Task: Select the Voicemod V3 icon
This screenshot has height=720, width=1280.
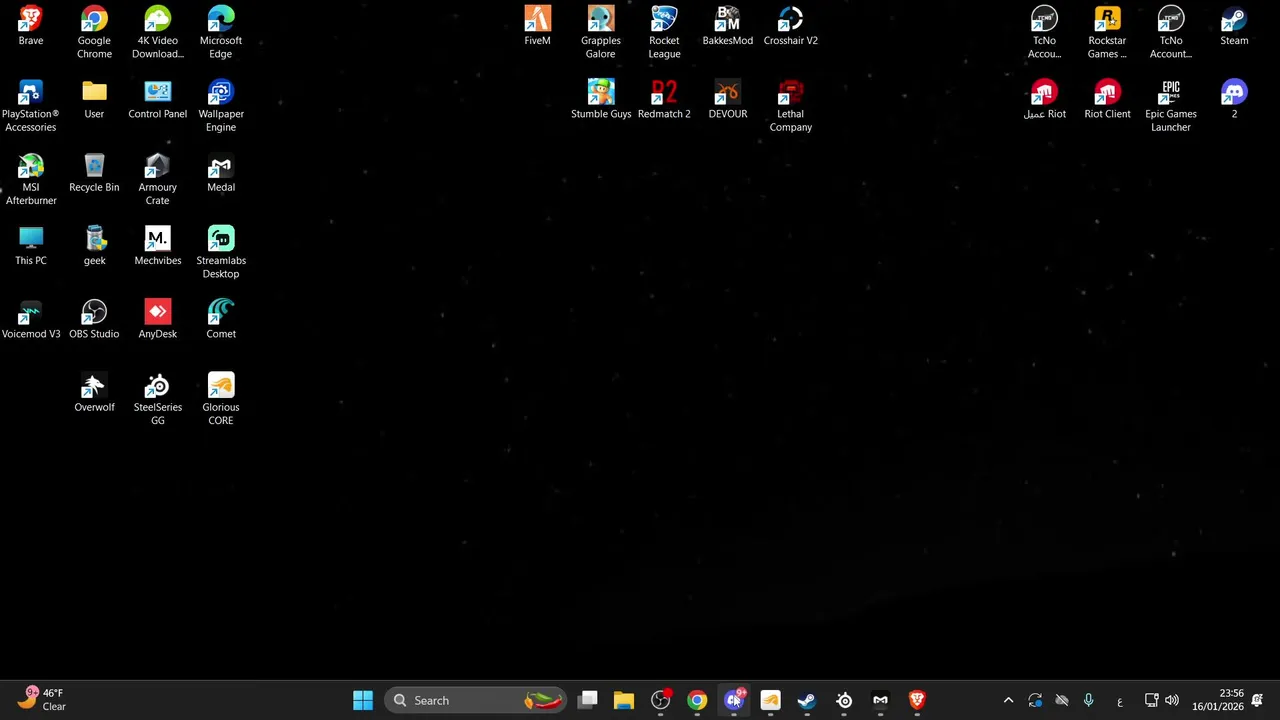Action: 31,319
